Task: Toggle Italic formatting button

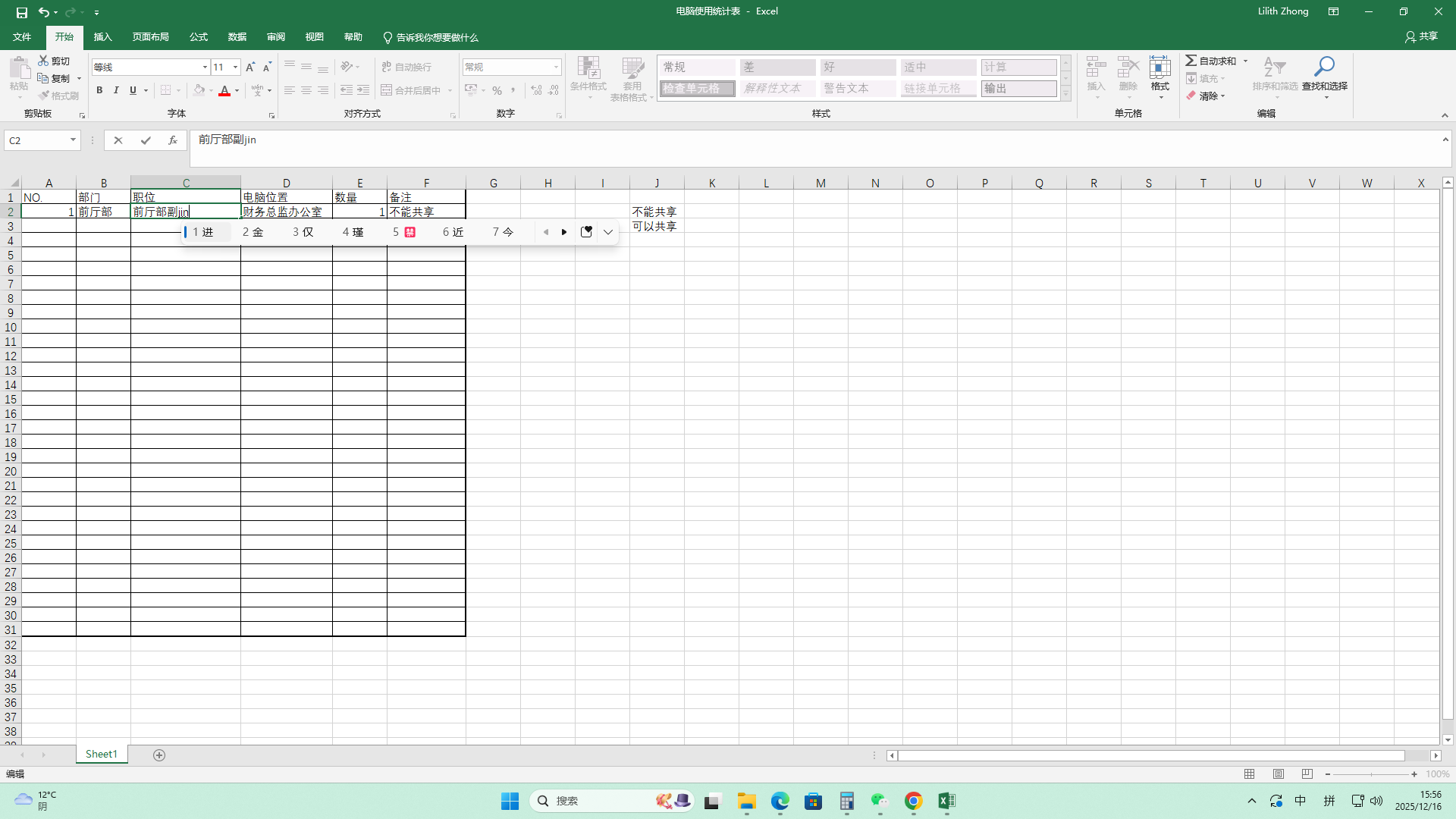Action: pyautogui.click(x=116, y=90)
